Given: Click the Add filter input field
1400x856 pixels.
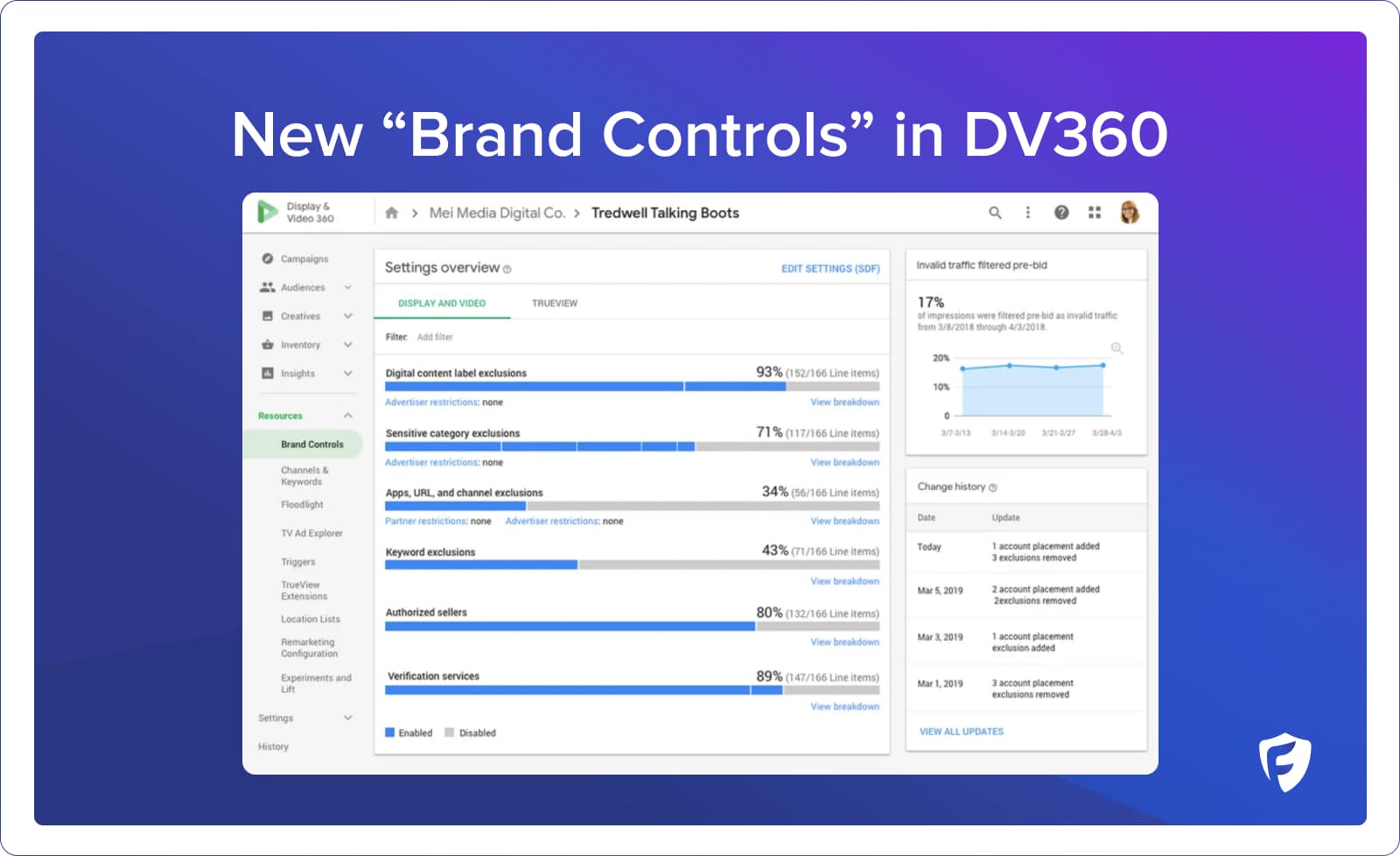Looking at the screenshot, I should (x=435, y=337).
